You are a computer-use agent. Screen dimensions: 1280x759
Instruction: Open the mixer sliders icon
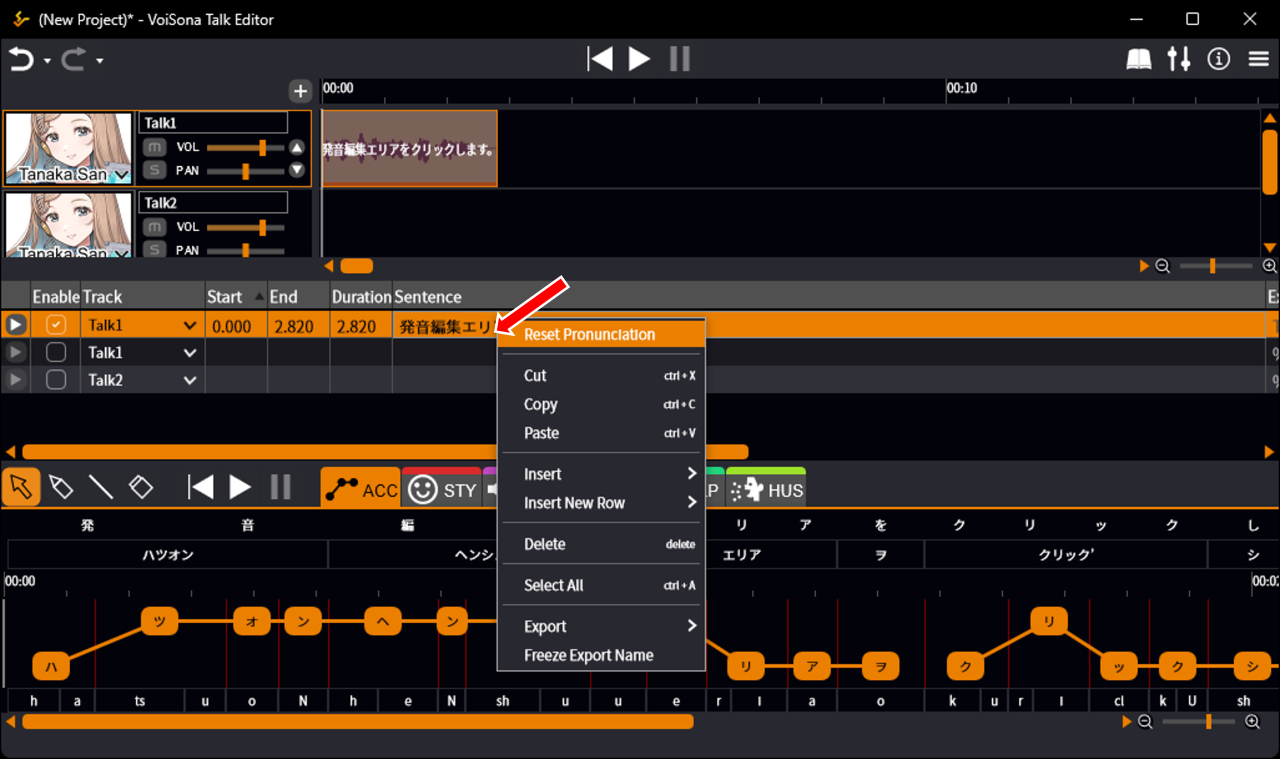point(1179,59)
